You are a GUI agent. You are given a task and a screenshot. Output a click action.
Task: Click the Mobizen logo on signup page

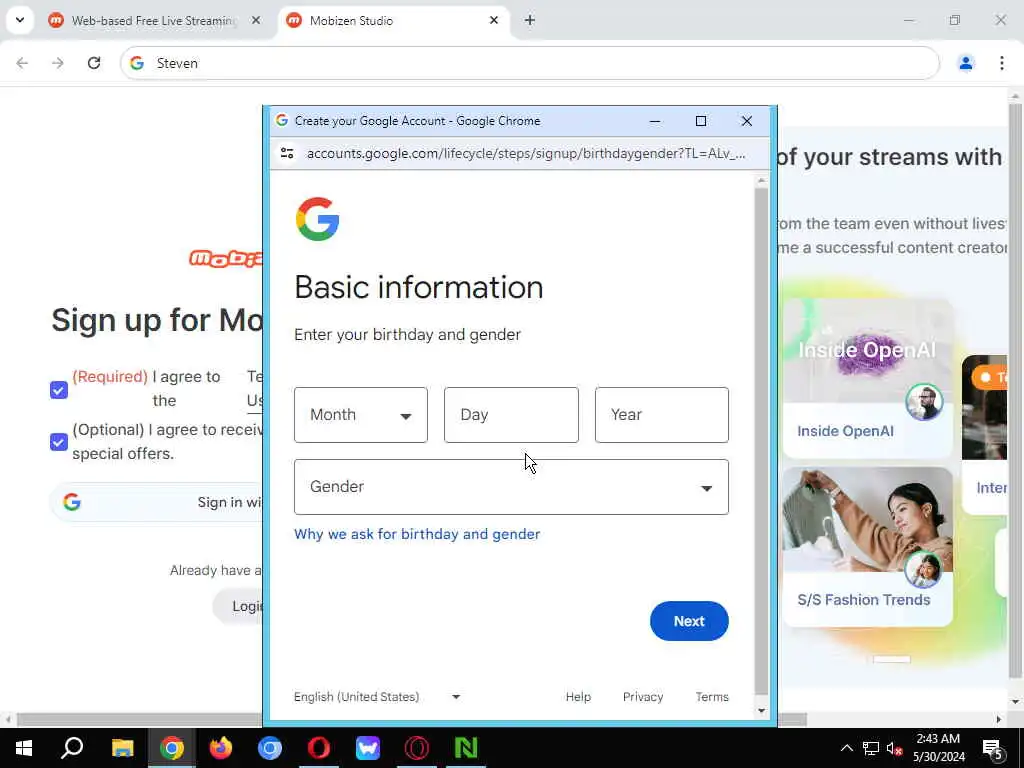[x=226, y=259]
